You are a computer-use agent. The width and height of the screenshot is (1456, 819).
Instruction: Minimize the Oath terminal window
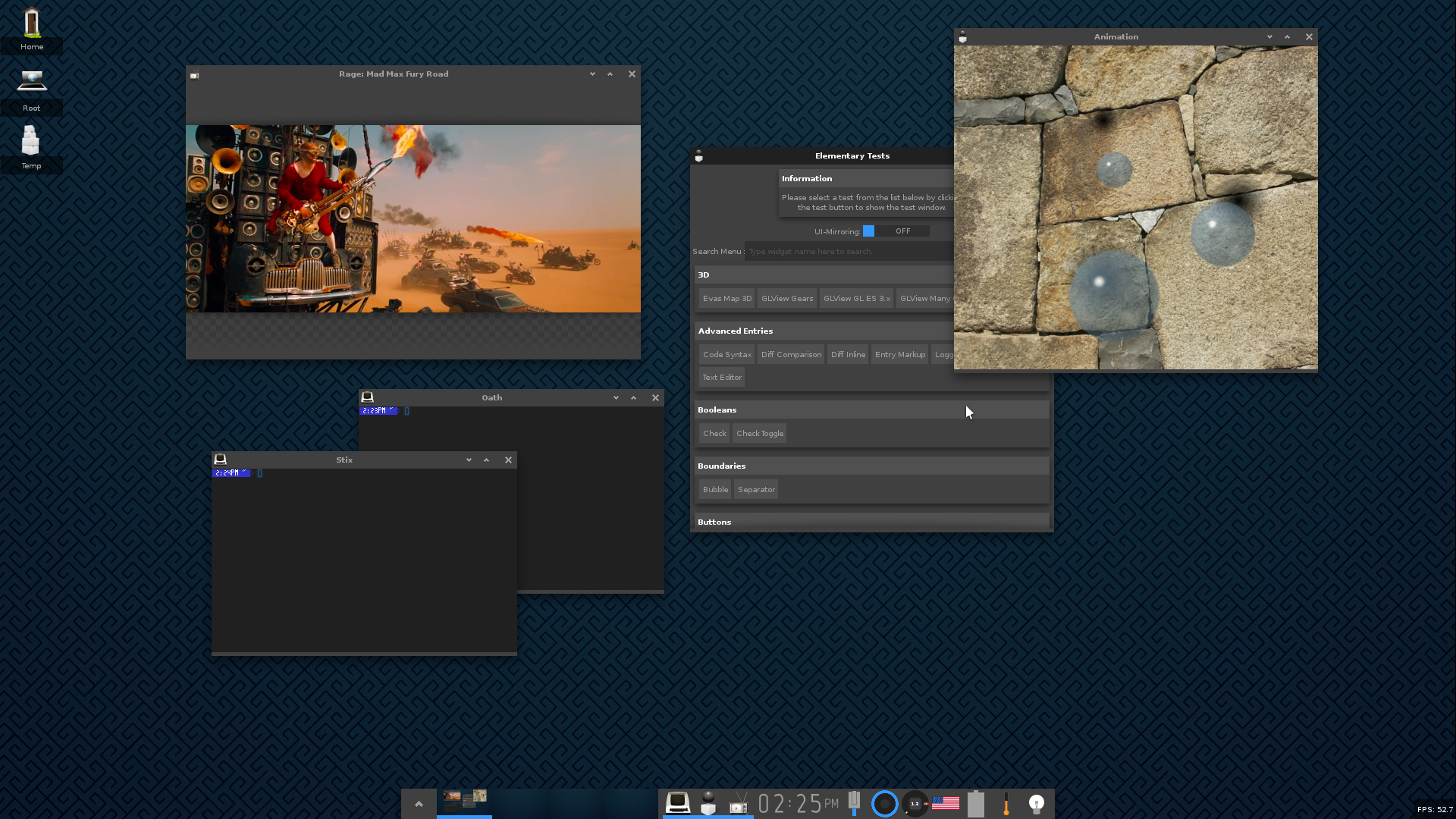616,398
